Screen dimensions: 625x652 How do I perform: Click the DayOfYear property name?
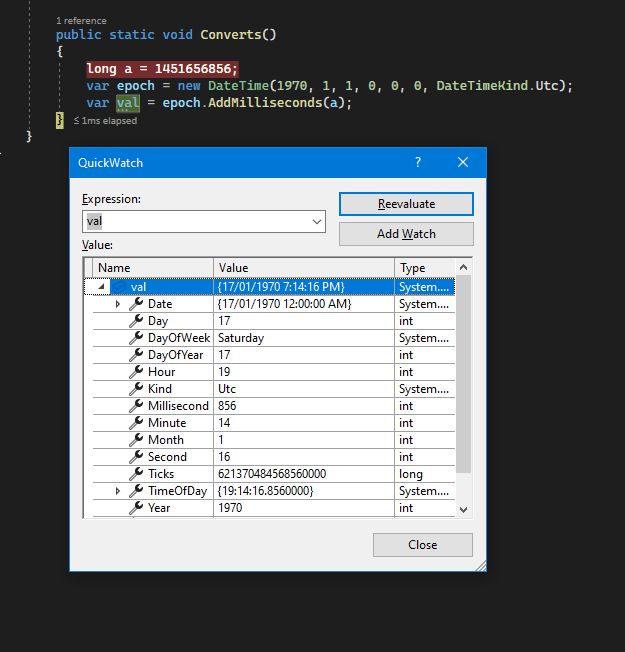[175, 355]
